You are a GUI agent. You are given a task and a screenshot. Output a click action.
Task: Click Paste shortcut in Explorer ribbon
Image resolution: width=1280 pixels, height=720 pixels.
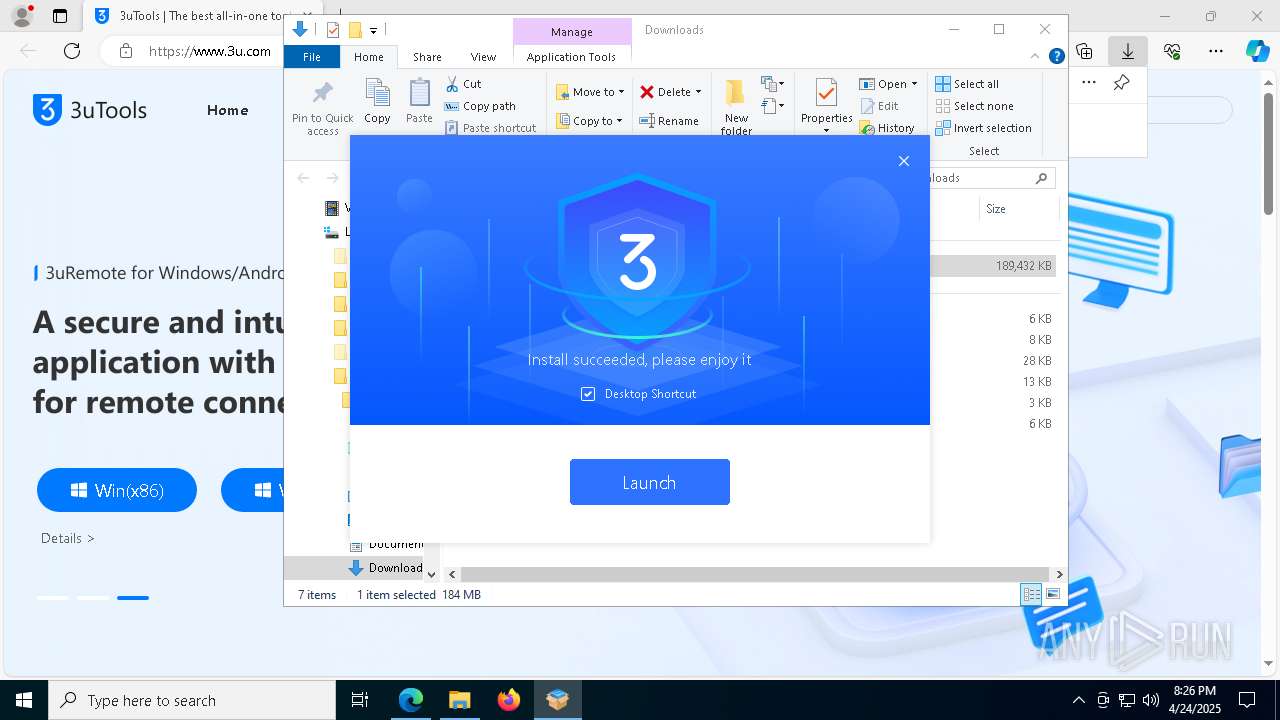[491, 128]
